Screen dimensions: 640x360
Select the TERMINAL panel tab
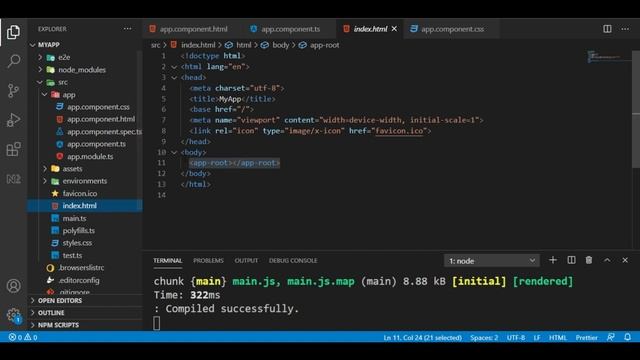[x=168, y=260]
